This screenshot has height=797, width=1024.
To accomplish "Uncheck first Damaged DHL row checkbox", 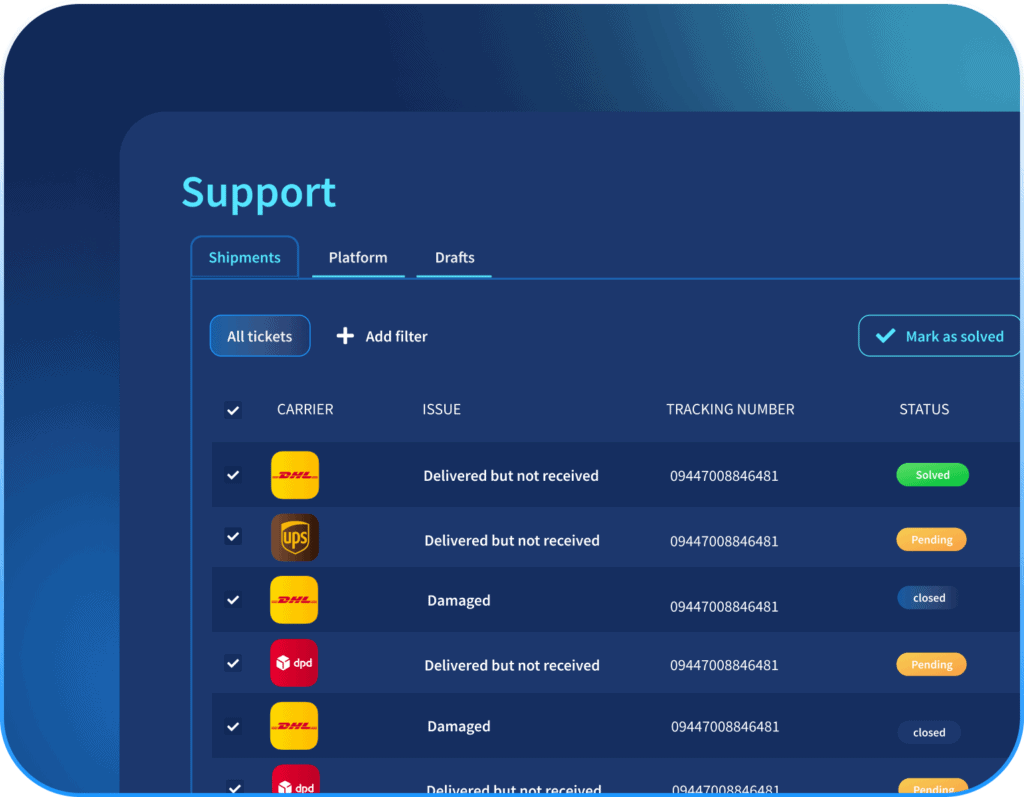I will point(233,600).
